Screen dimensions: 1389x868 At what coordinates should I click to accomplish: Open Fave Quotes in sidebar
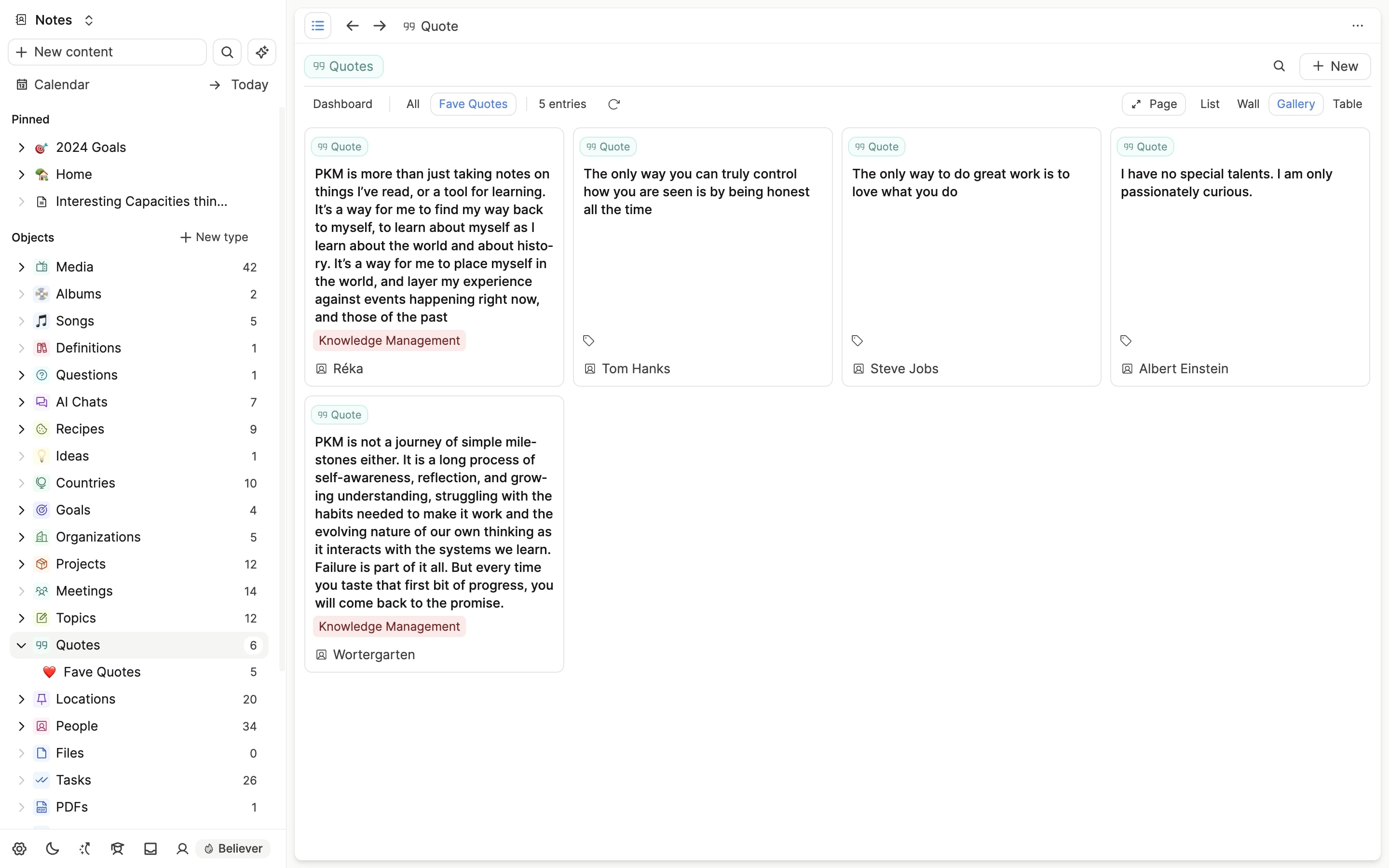pos(139,672)
